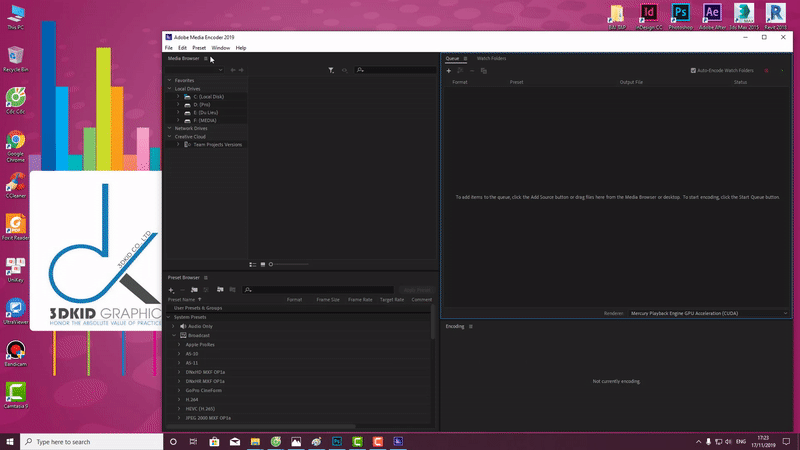
Task: Open the File menu
Action: [x=168, y=48]
